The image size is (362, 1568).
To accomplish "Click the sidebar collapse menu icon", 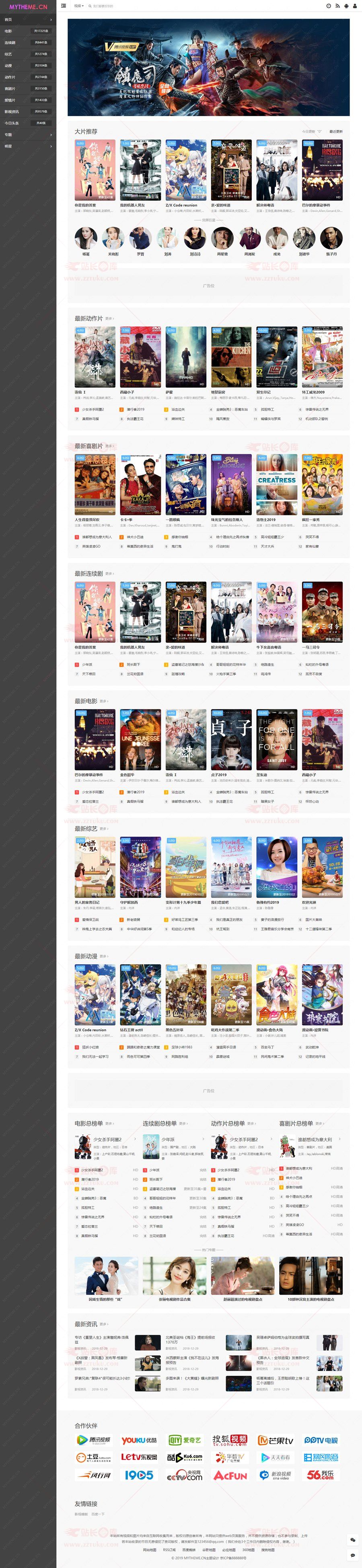I will point(64,6).
